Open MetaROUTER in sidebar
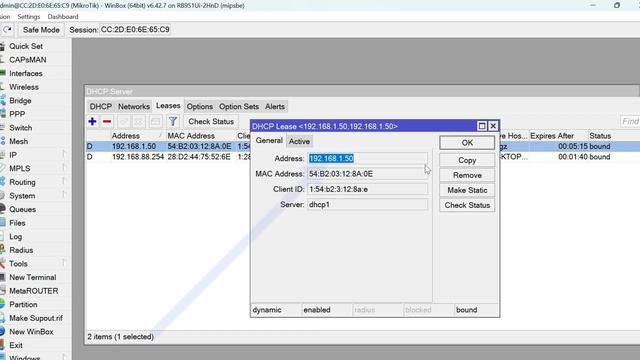 (x=33, y=291)
